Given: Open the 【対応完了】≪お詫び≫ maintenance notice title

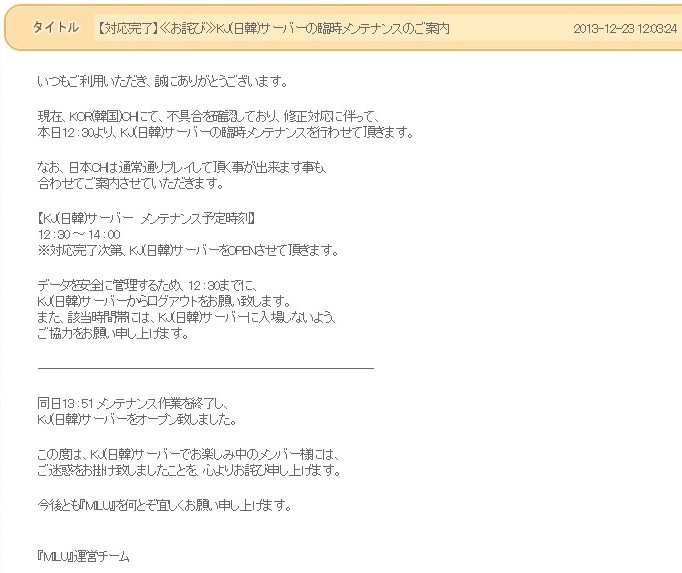Looking at the screenshot, I should tap(274, 28).
